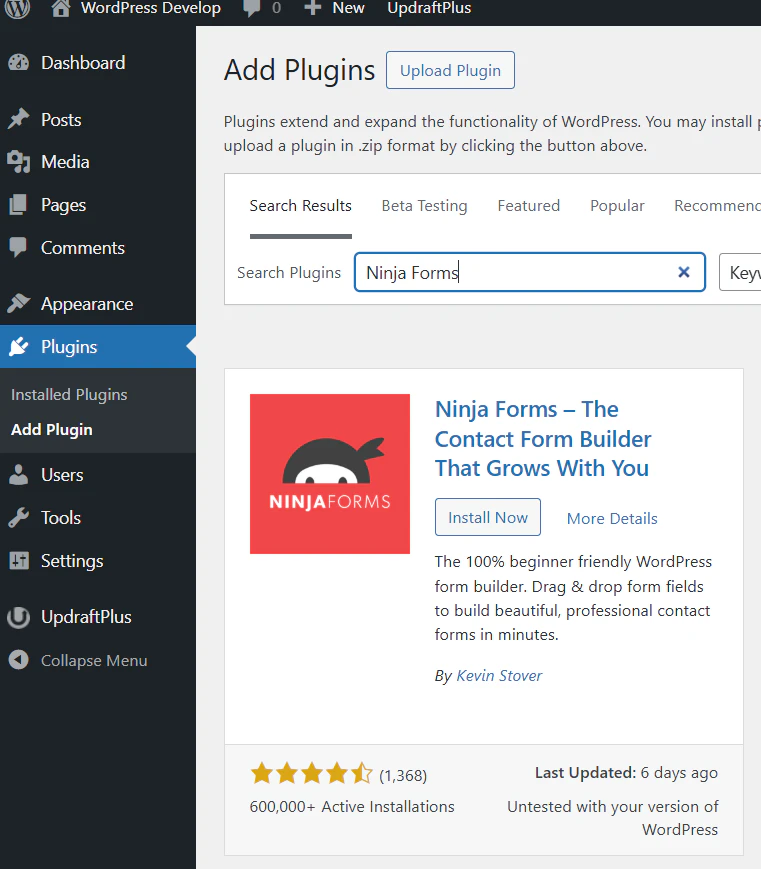The width and height of the screenshot is (761, 869).
Task: Go to Dashboard menu item
Action: click(83, 63)
